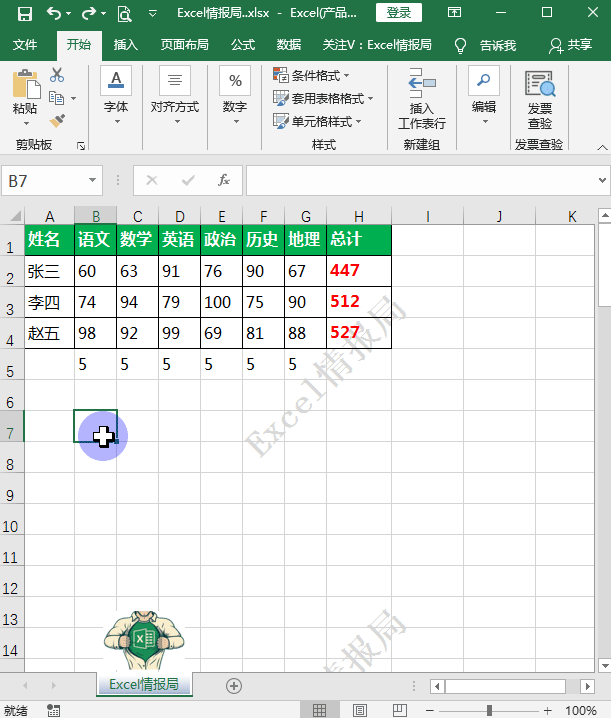Click the Cancel X icon in formula bar
Screen dimensions: 611x718
point(152,180)
